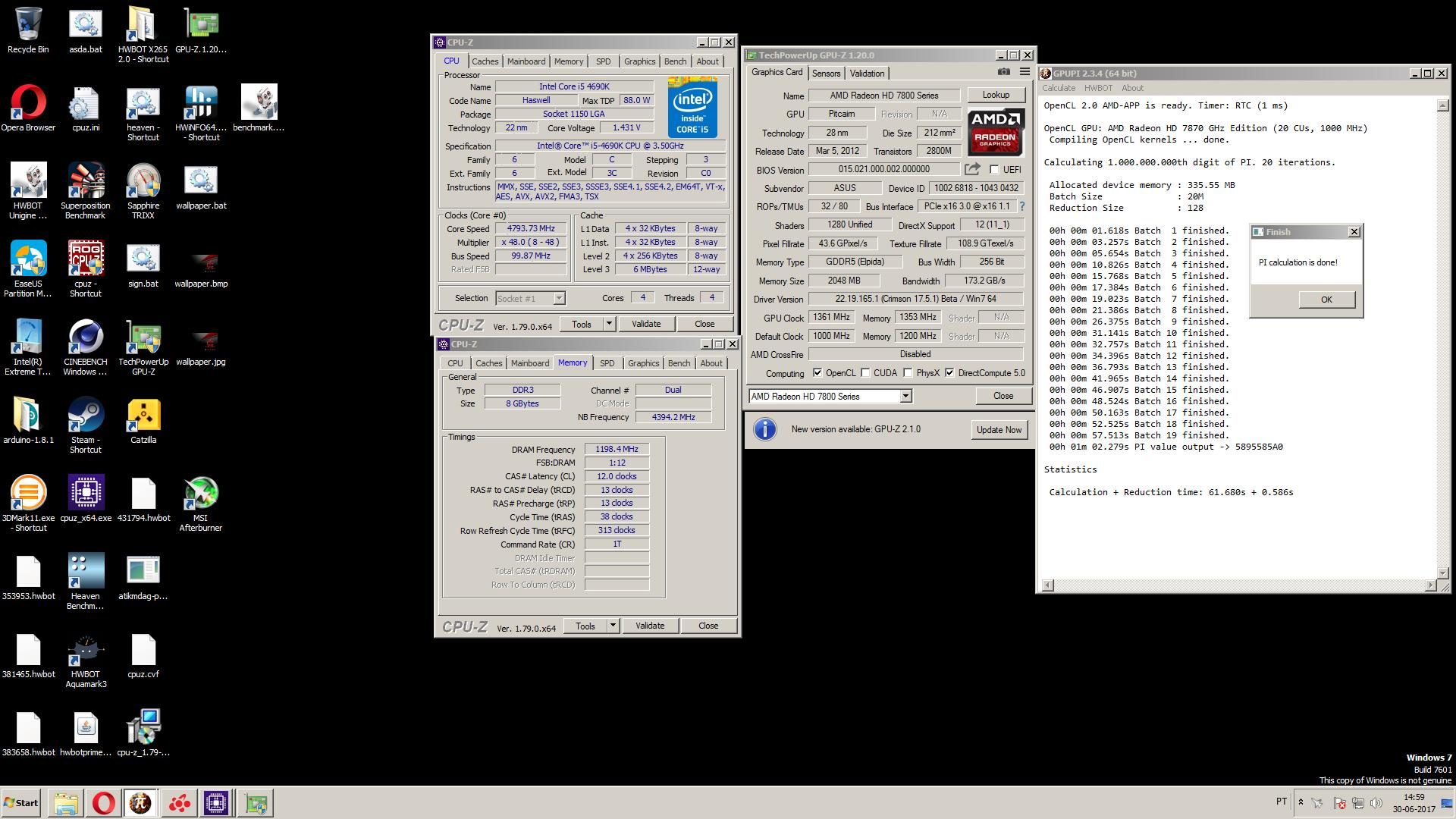Click the GPU-Z Name field value

(x=884, y=96)
